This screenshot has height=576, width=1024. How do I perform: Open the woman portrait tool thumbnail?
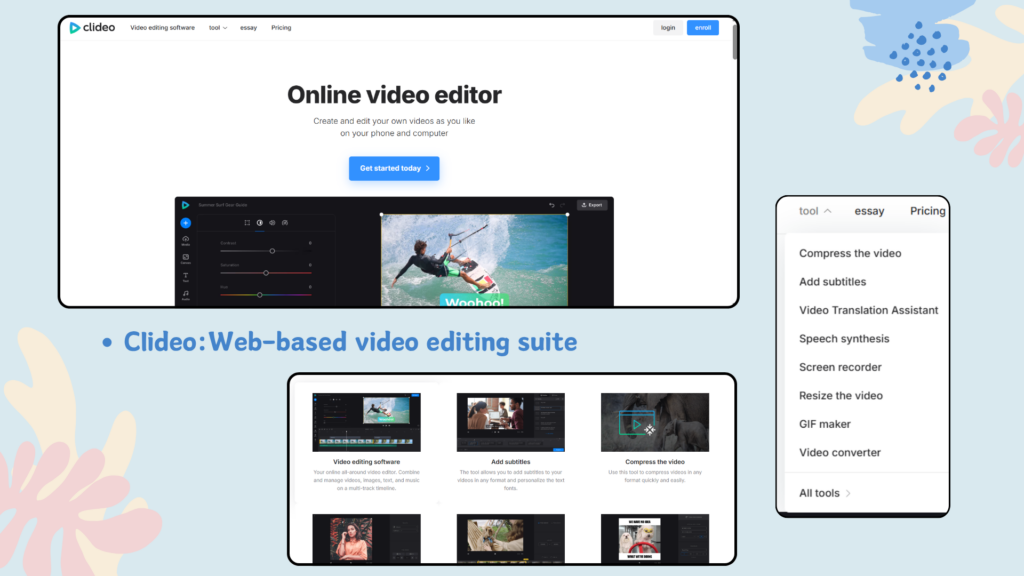click(x=366, y=538)
